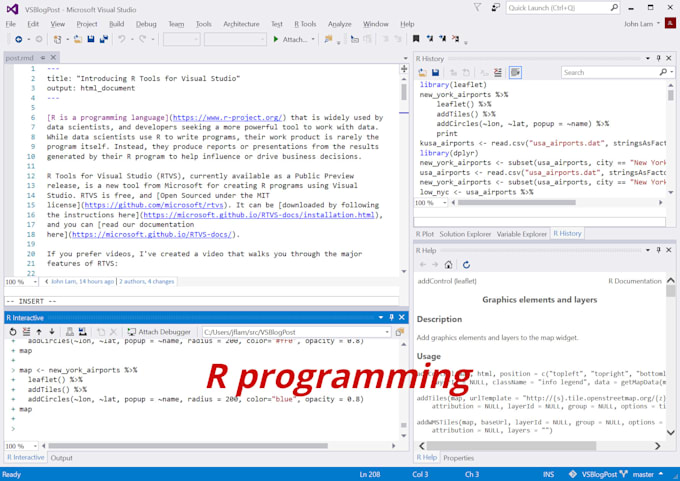Previous history up arrow in R Interactive
Screen dimensions: 680x481
click(x=39, y=332)
